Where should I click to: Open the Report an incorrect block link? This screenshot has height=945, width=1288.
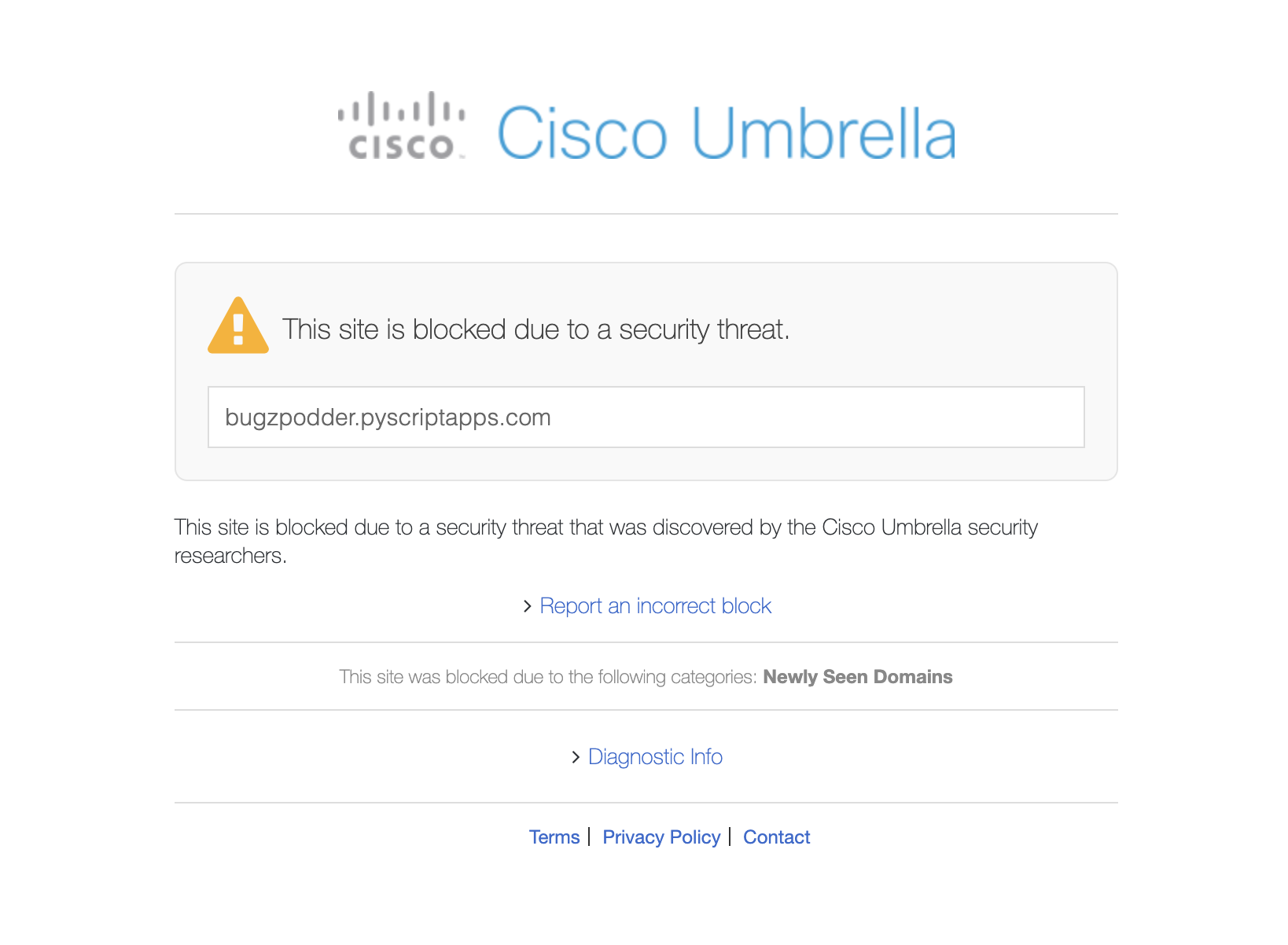tap(655, 606)
